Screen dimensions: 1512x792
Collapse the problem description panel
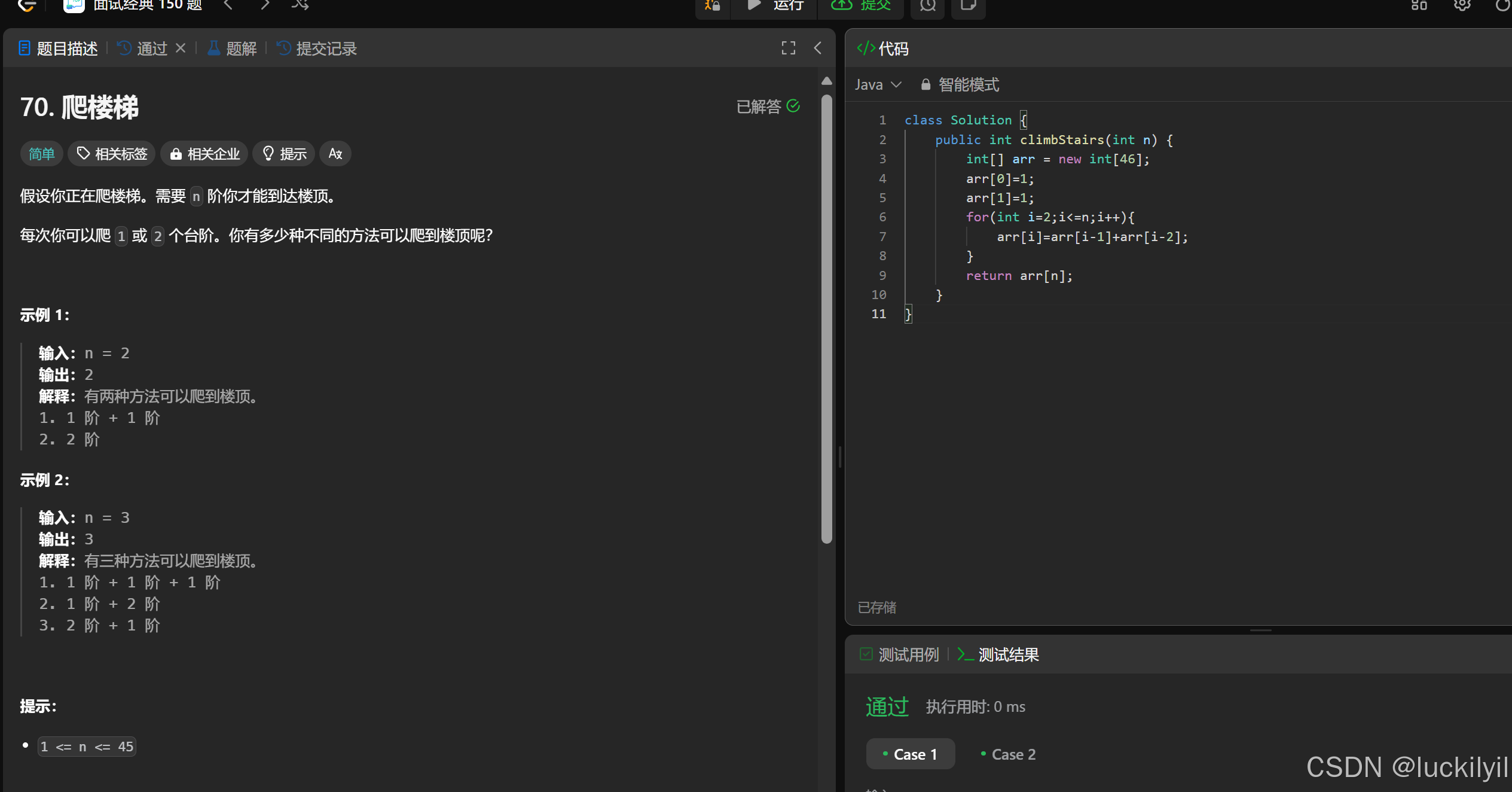coord(817,48)
